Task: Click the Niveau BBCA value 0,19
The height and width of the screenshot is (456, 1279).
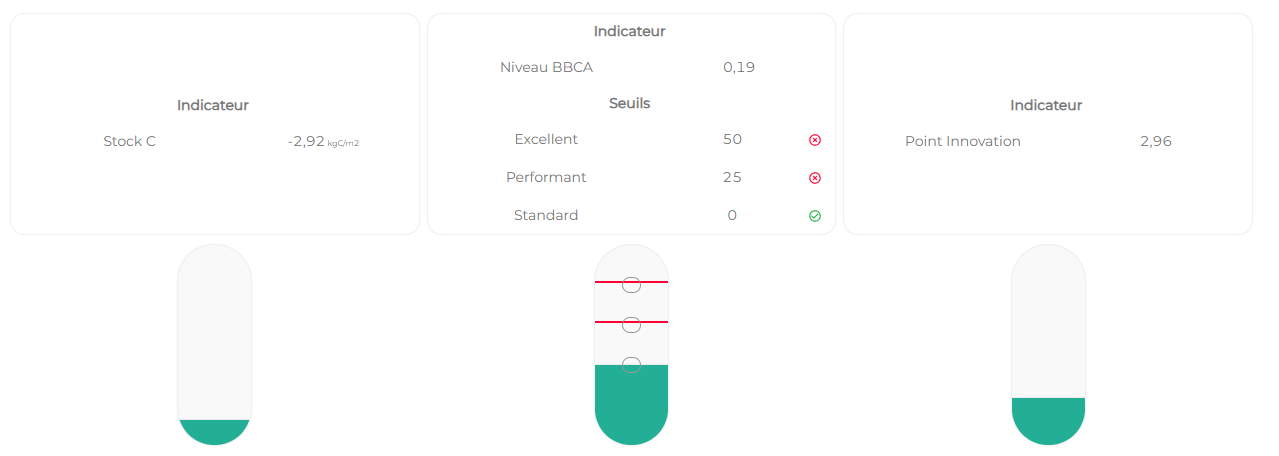Action: [x=739, y=68]
